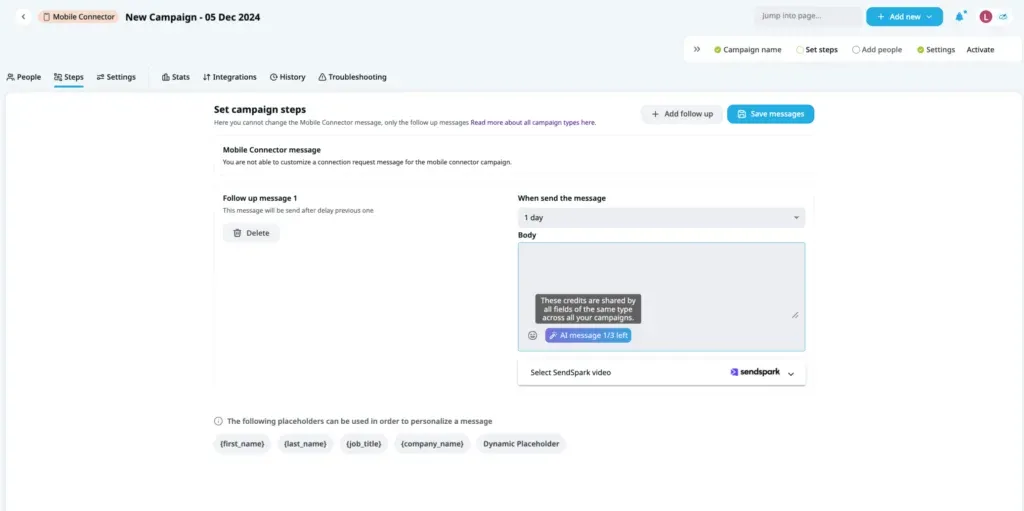
Task: Click the Mobile Connector message heading
Action: (272, 150)
